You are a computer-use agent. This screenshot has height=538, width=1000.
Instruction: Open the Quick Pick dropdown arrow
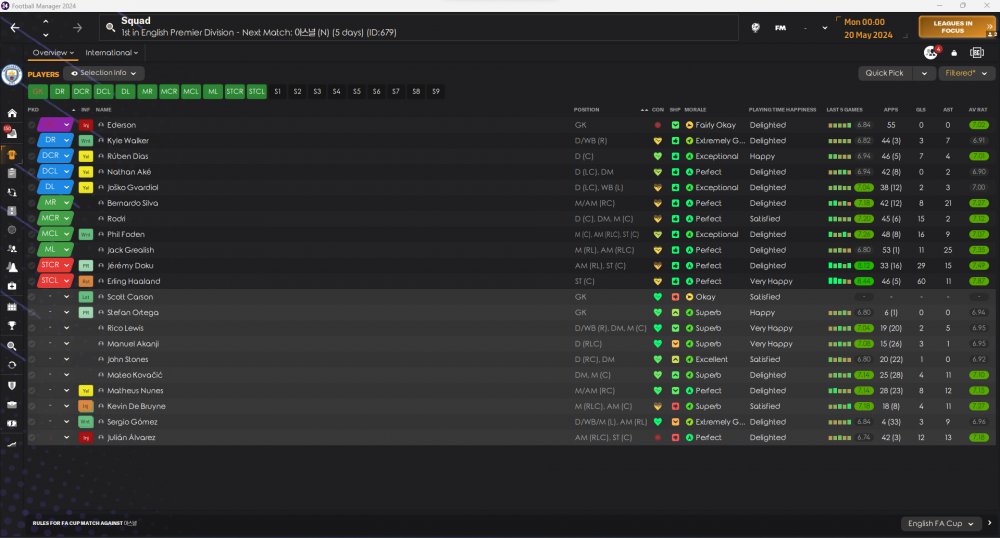(923, 73)
